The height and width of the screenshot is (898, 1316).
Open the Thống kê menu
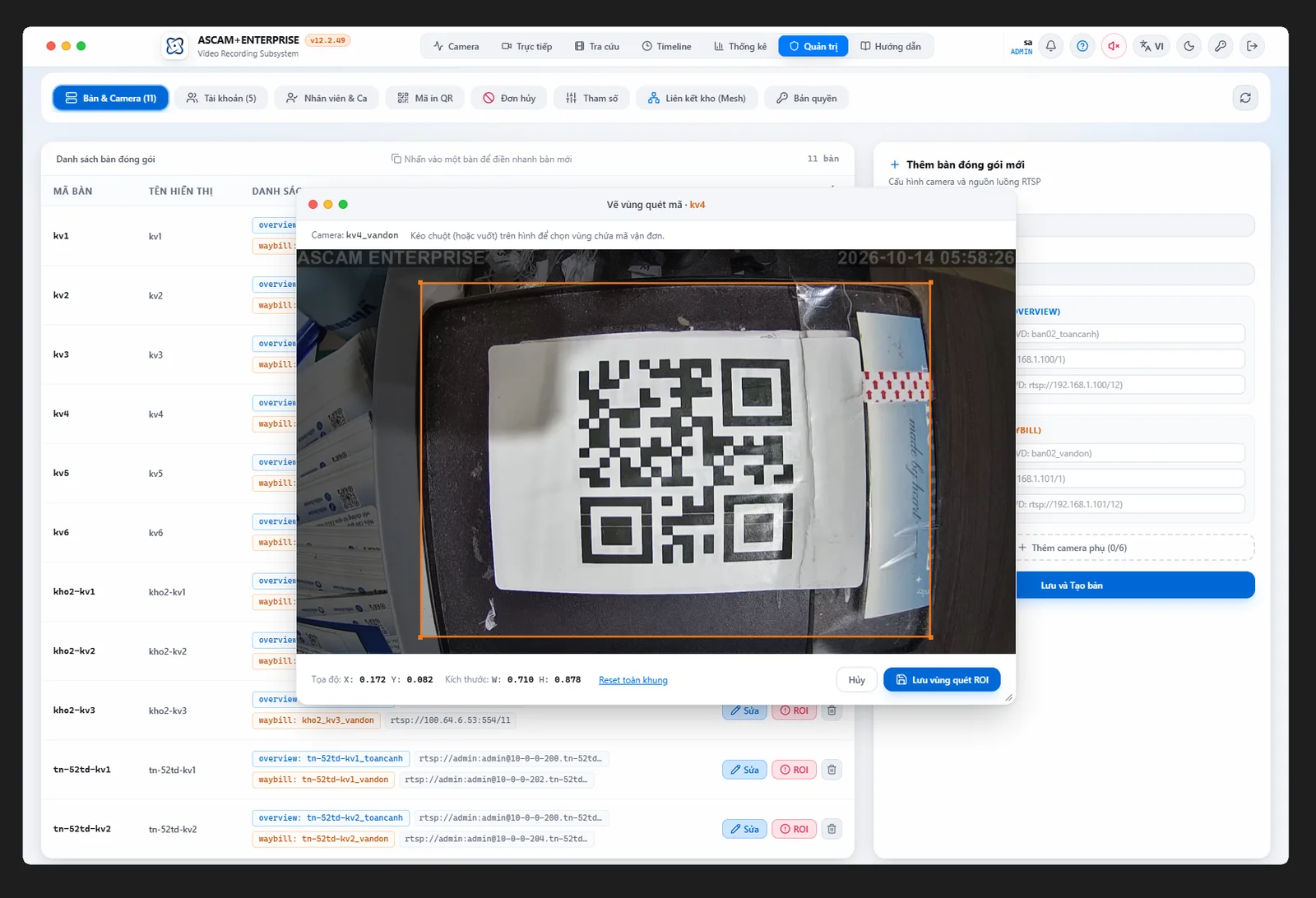click(740, 46)
